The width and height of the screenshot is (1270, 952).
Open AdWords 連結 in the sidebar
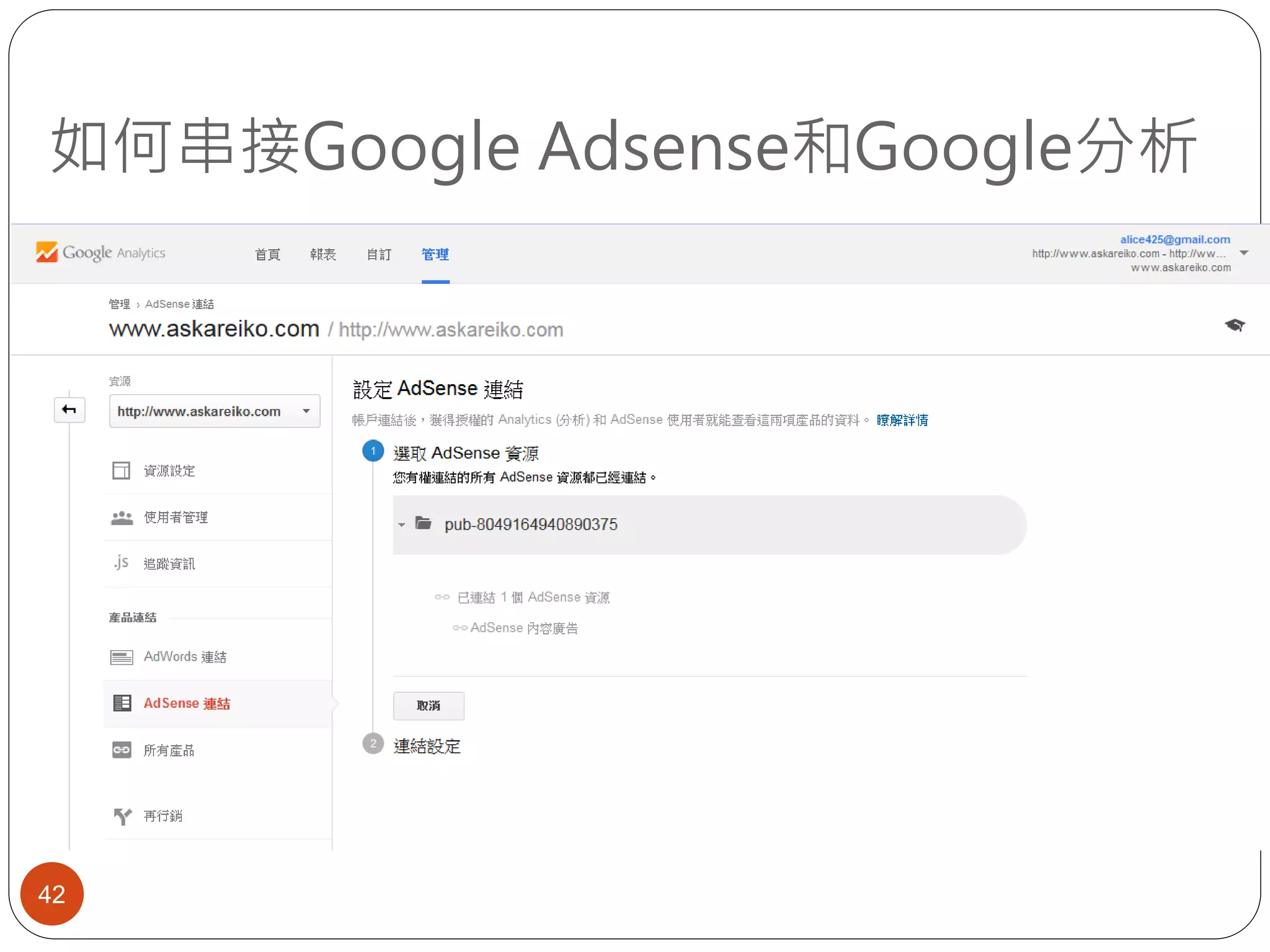185,656
